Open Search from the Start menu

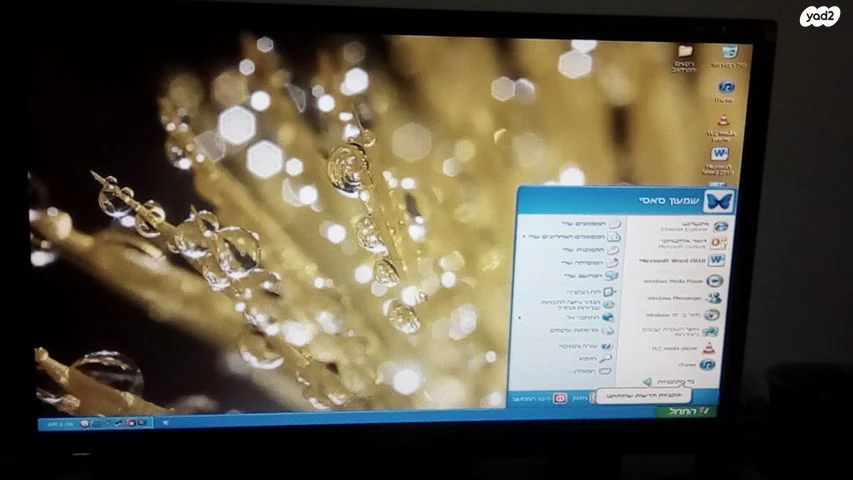pos(595,359)
